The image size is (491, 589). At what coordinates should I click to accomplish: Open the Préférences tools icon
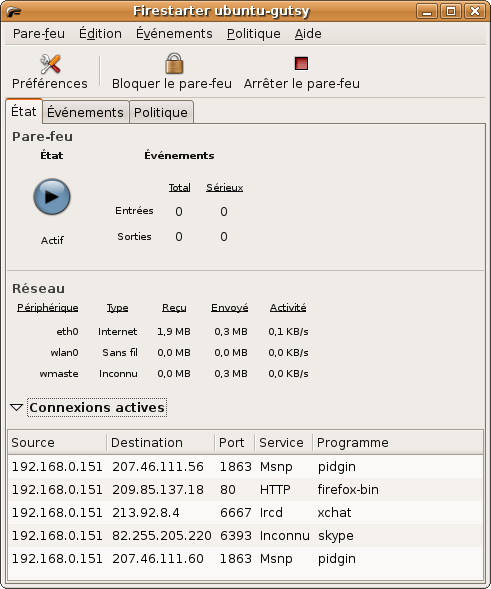coord(50,64)
